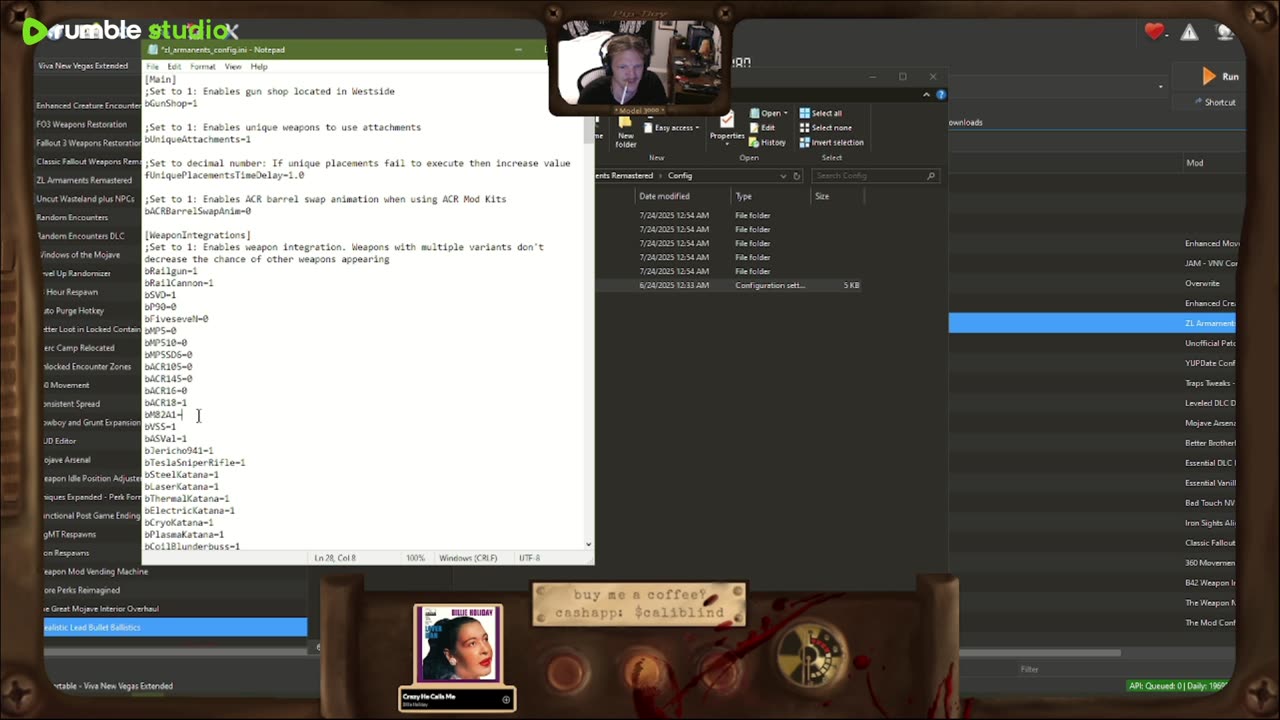Click the Billie Holiday album art thumbnail
Viewport: 1280px width, 720px height.
[458, 645]
